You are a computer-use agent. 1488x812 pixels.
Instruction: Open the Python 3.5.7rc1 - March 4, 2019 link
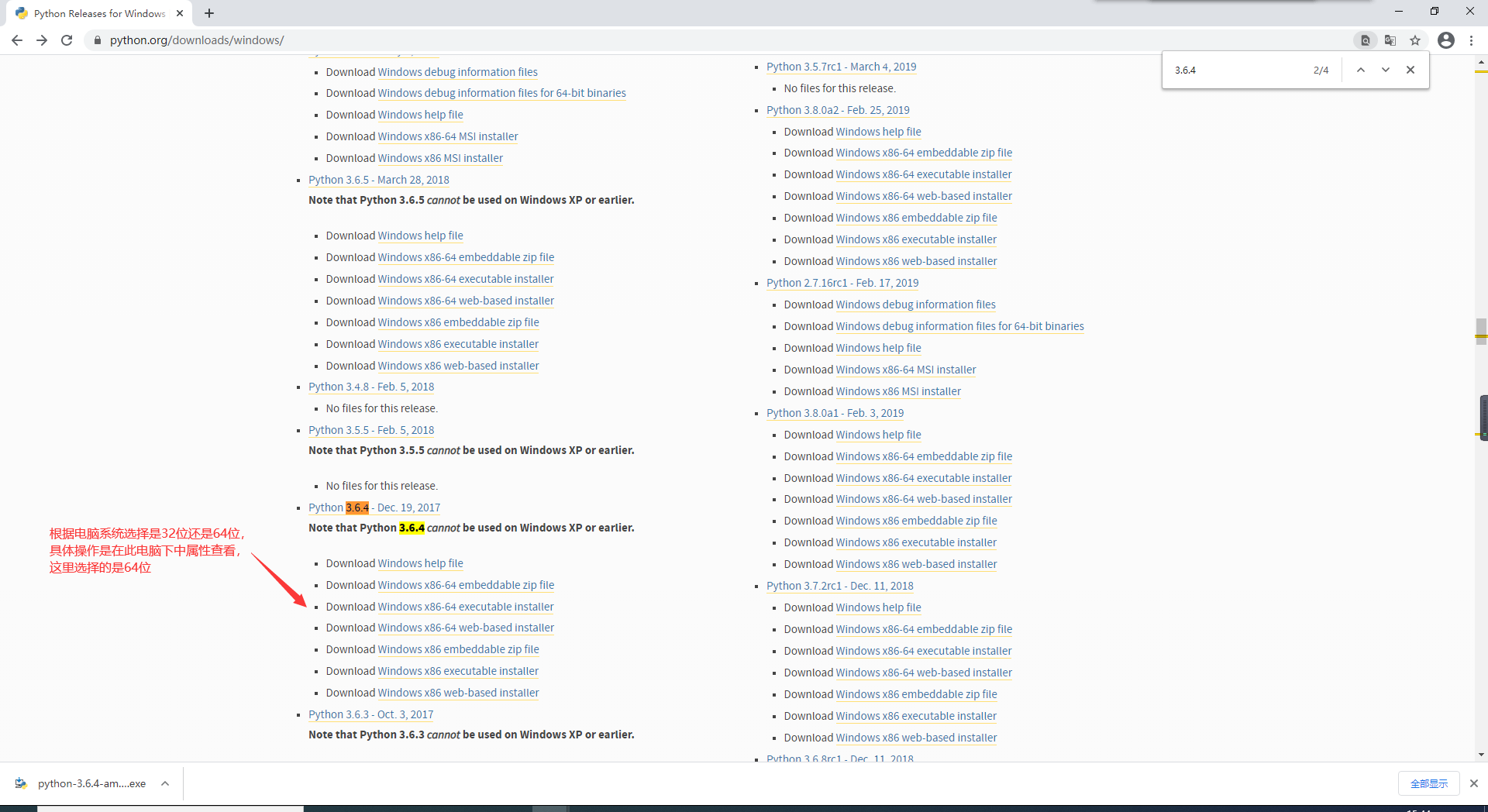tap(841, 67)
